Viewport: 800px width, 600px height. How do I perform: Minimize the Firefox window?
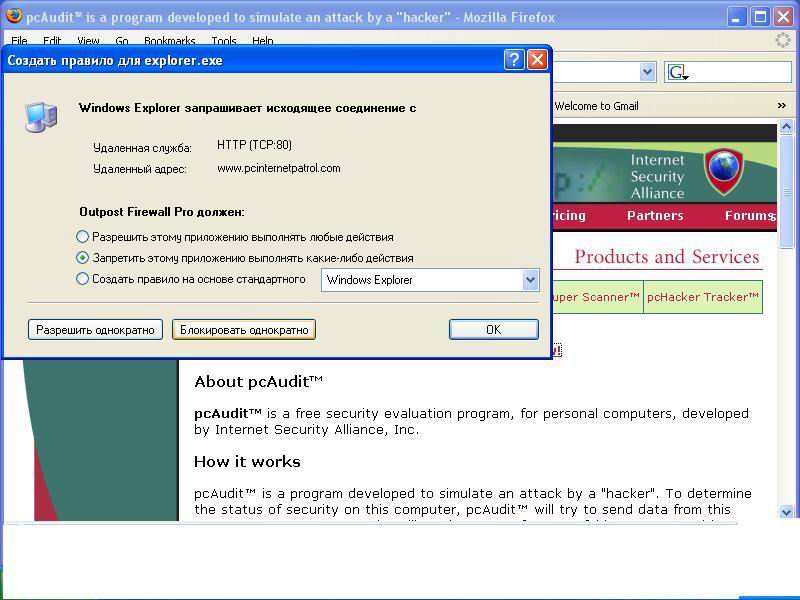tap(736, 17)
